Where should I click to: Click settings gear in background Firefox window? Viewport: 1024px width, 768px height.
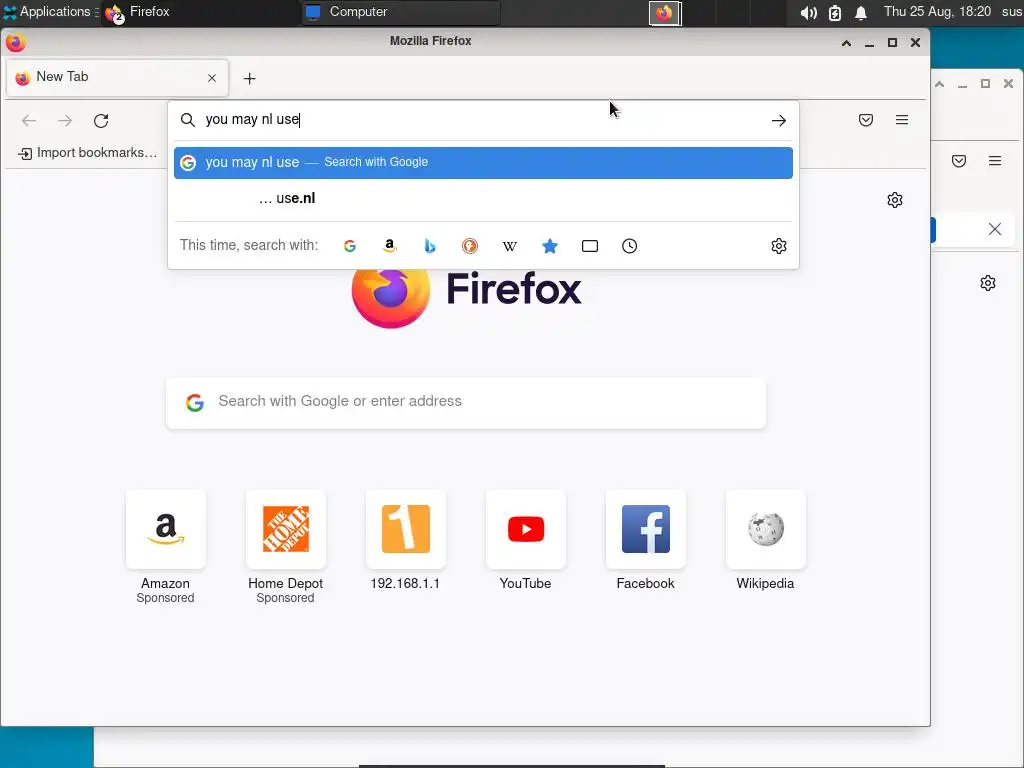pos(988,283)
